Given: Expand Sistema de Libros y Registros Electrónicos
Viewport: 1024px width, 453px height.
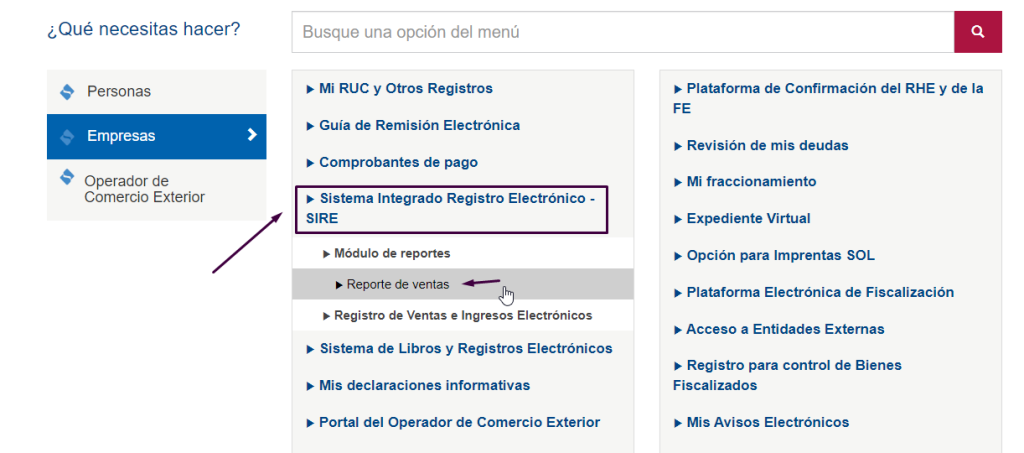Looking at the screenshot, I should coord(460,349).
